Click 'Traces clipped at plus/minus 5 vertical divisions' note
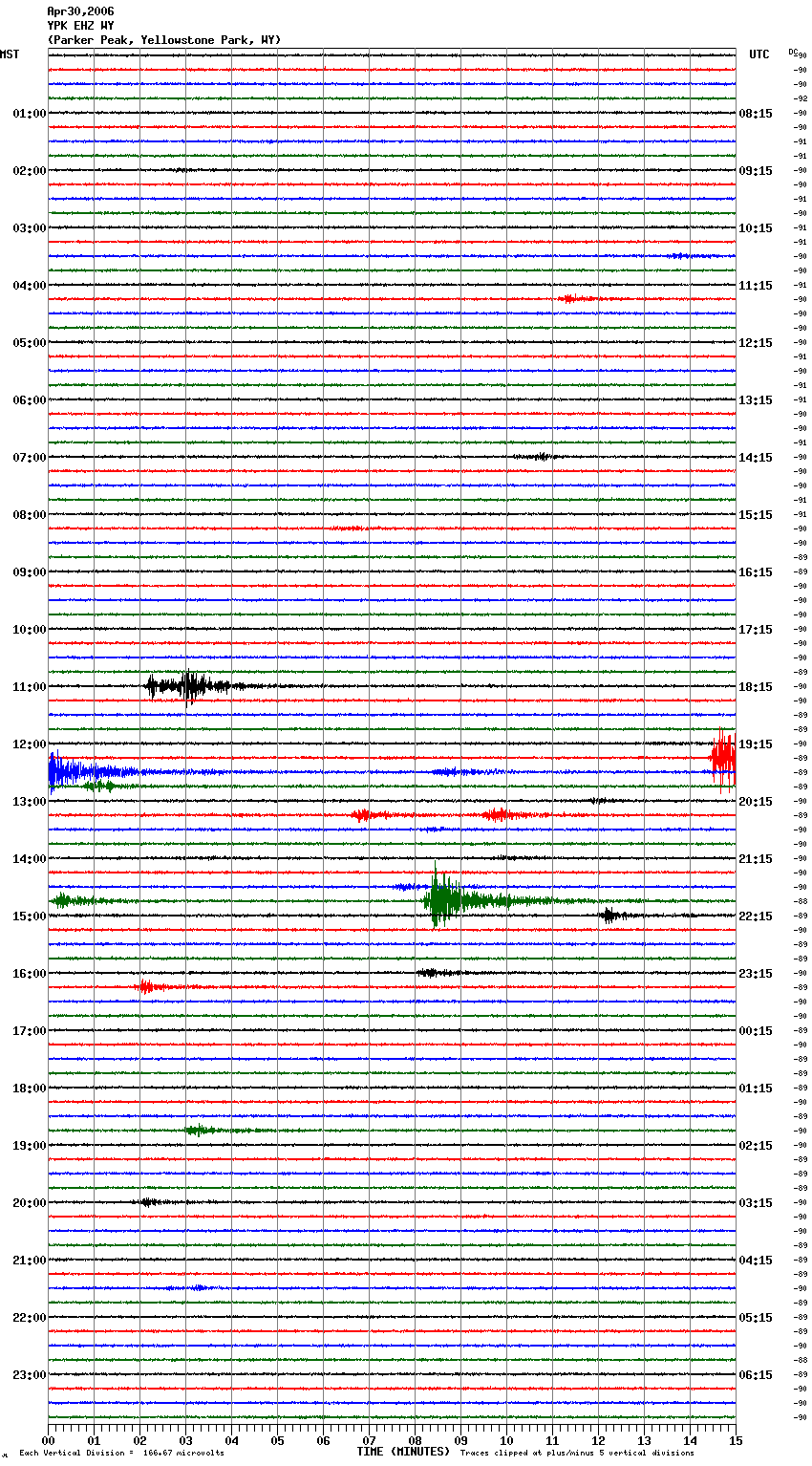The image size is (812, 1466). point(577,1454)
